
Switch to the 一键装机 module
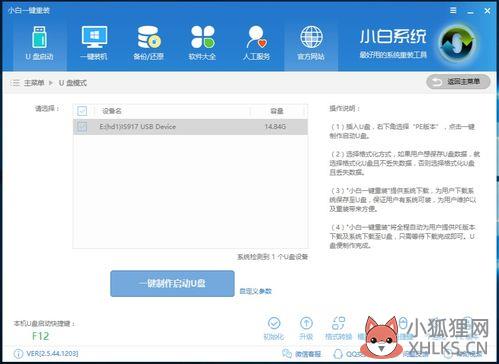click(x=94, y=43)
